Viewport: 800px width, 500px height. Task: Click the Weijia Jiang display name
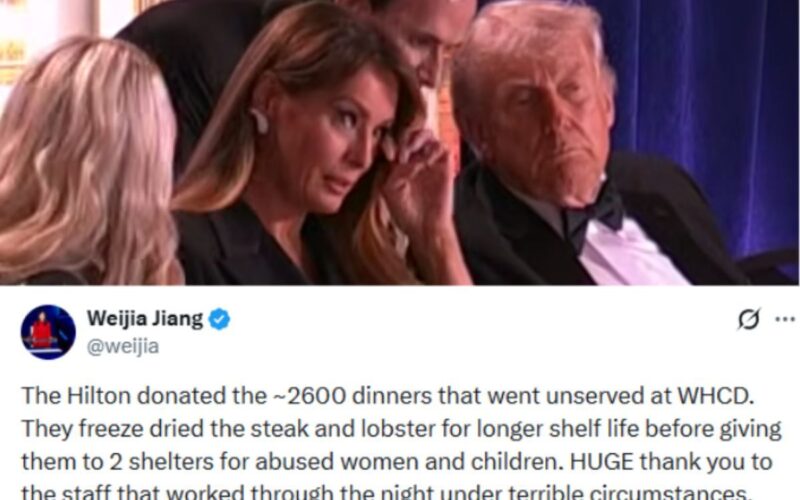pyautogui.click(x=145, y=318)
